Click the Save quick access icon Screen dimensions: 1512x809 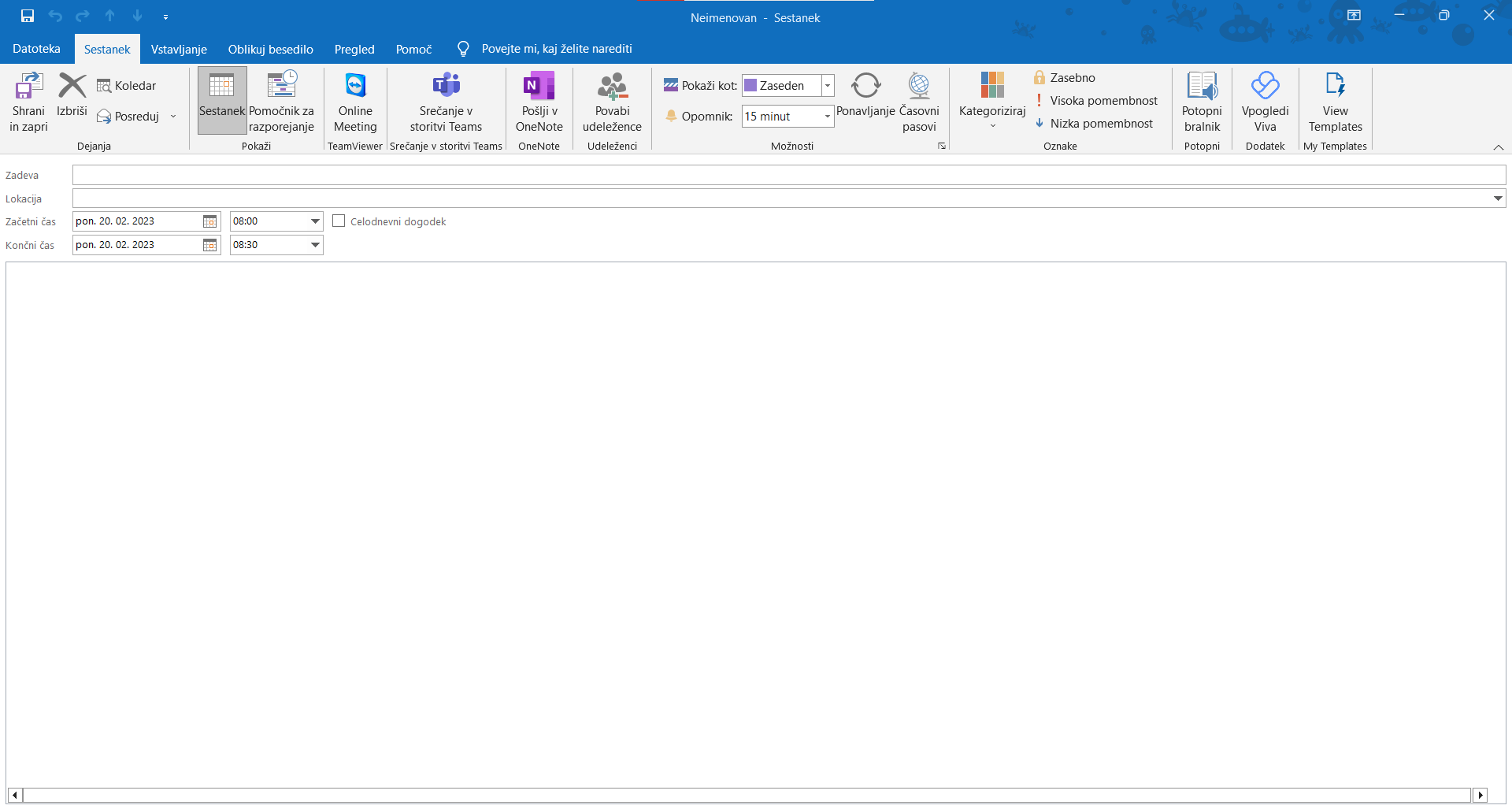pyautogui.click(x=28, y=16)
